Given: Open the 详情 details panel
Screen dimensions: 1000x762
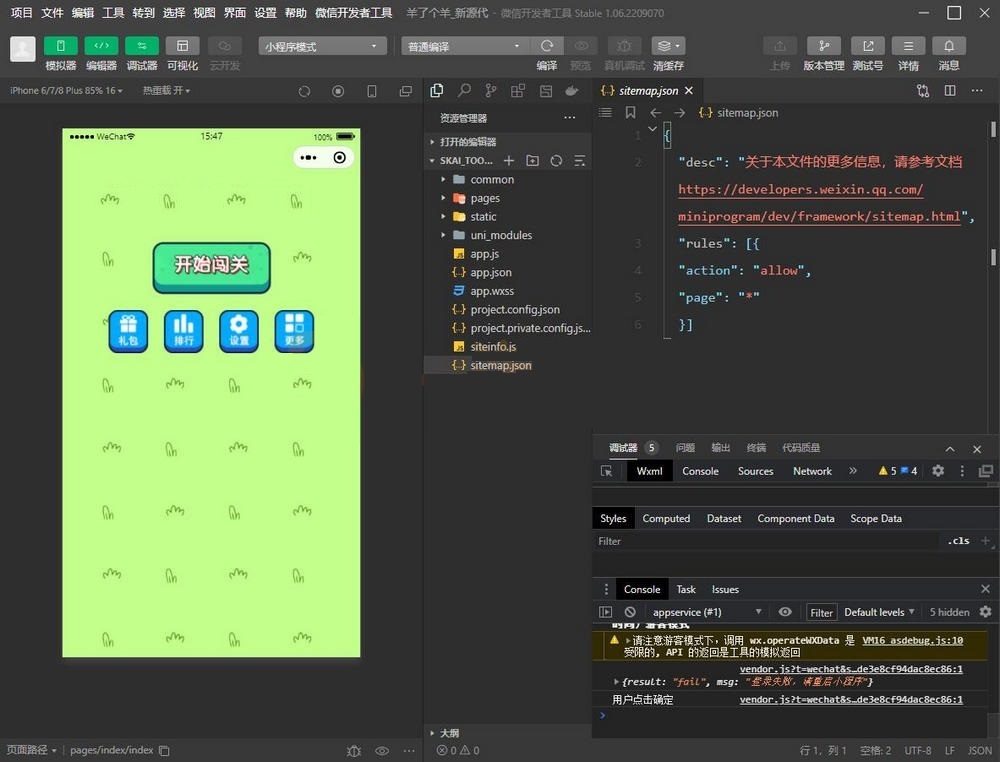Looking at the screenshot, I should pos(908,46).
